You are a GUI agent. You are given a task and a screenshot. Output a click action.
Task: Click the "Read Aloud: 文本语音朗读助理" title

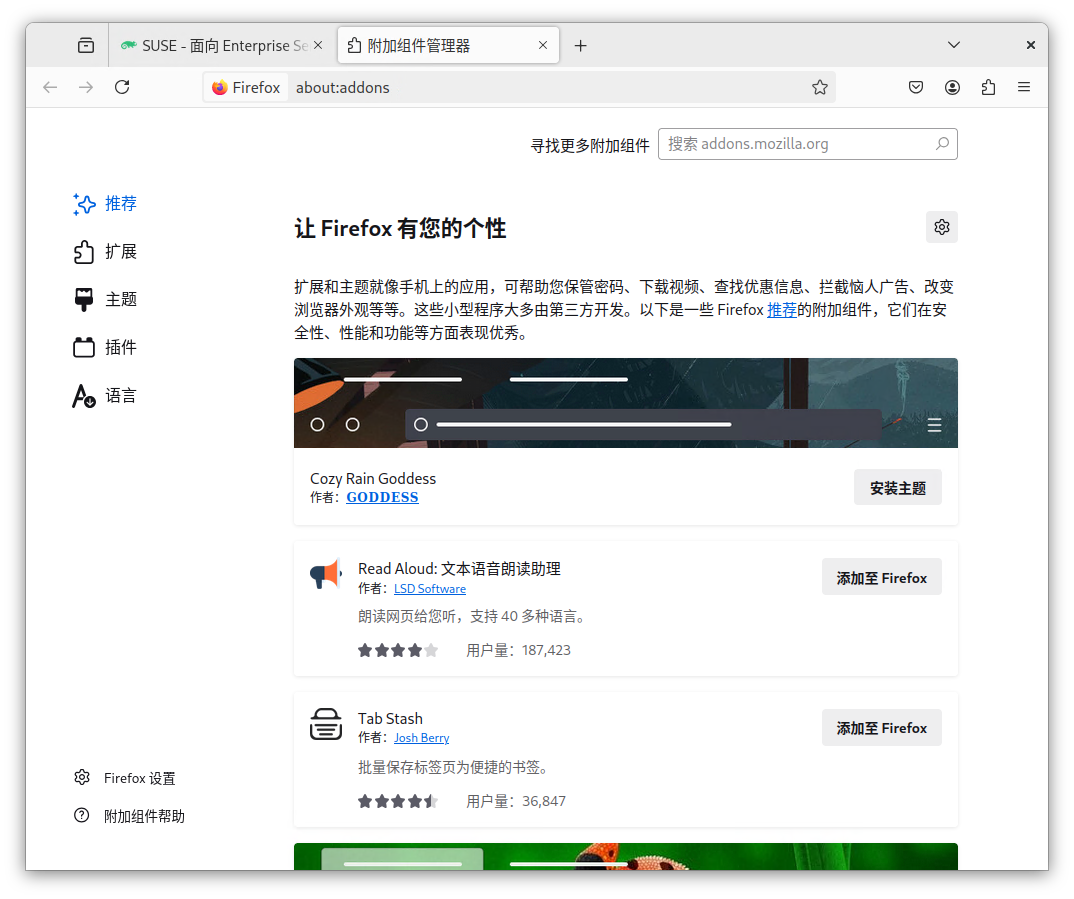459,568
